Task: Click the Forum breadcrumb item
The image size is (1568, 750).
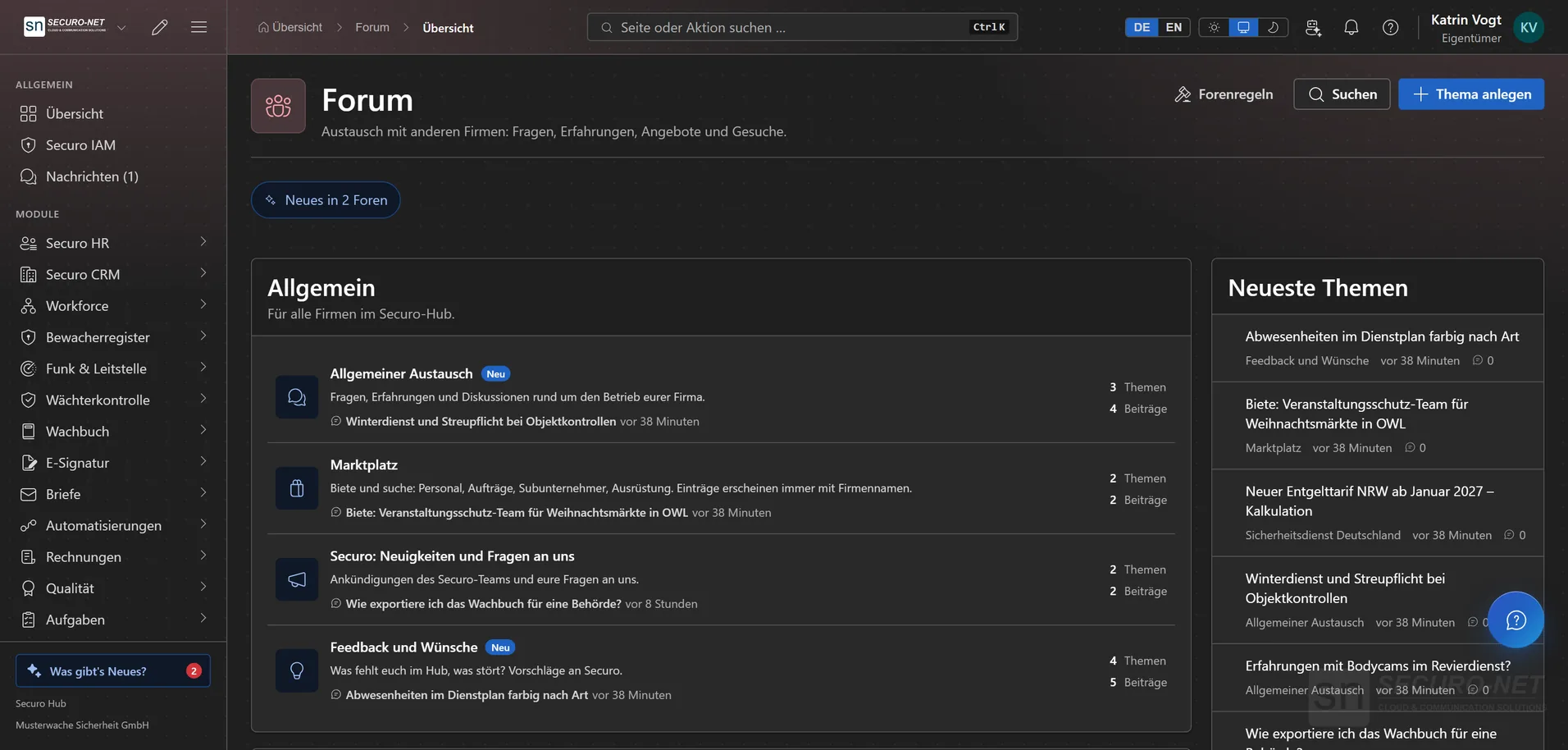Action: coord(372,27)
